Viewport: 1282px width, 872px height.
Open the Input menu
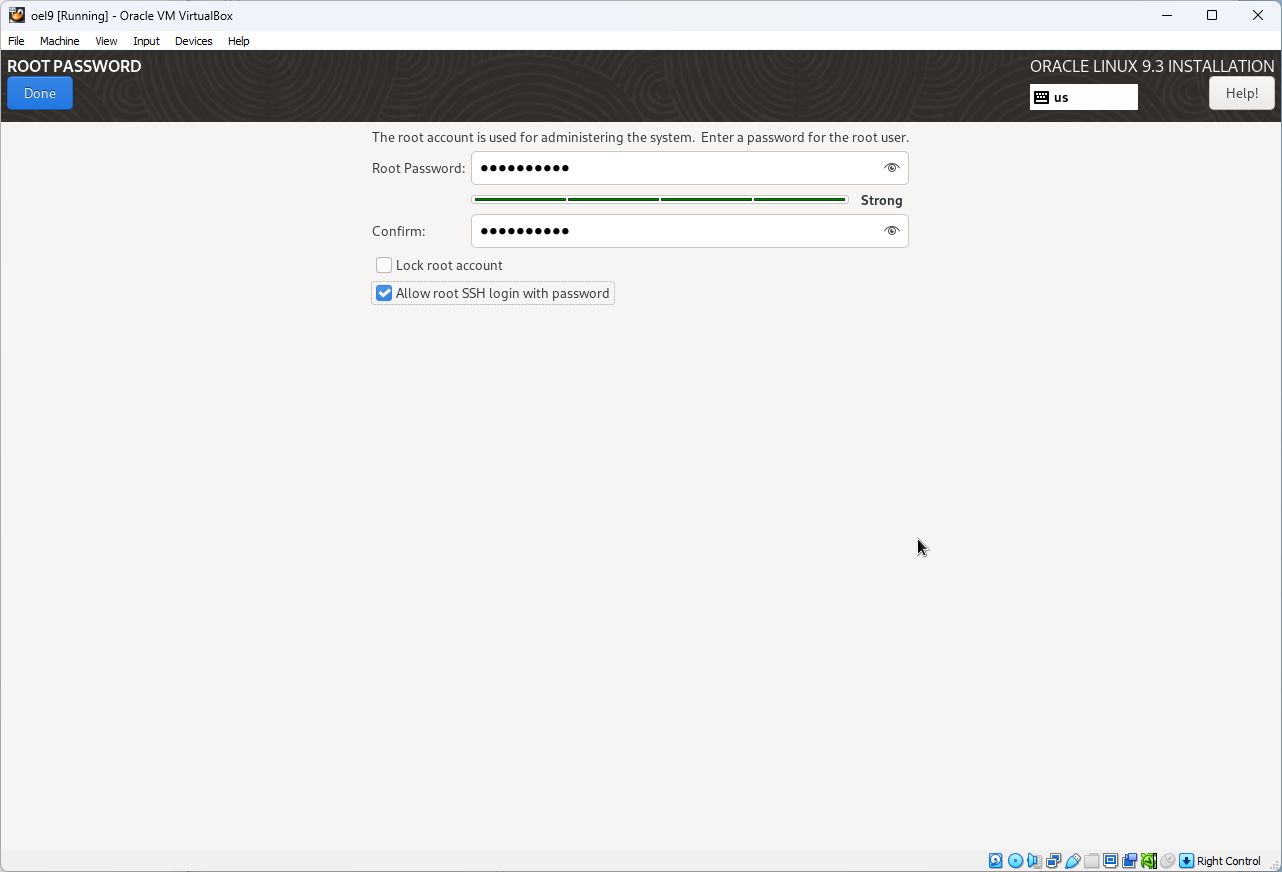click(146, 41)
